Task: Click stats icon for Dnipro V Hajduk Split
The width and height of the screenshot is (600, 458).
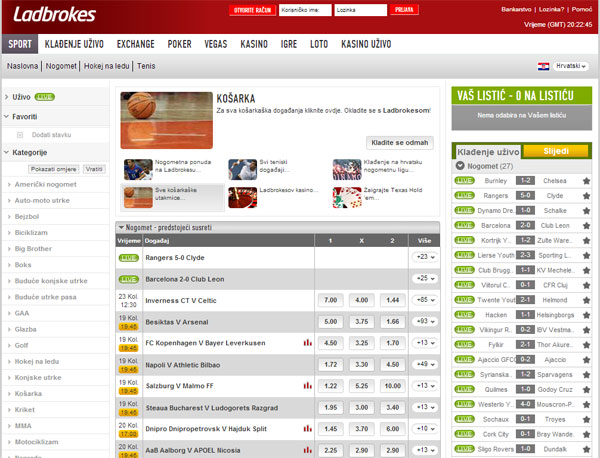Action: coord(308,428)
